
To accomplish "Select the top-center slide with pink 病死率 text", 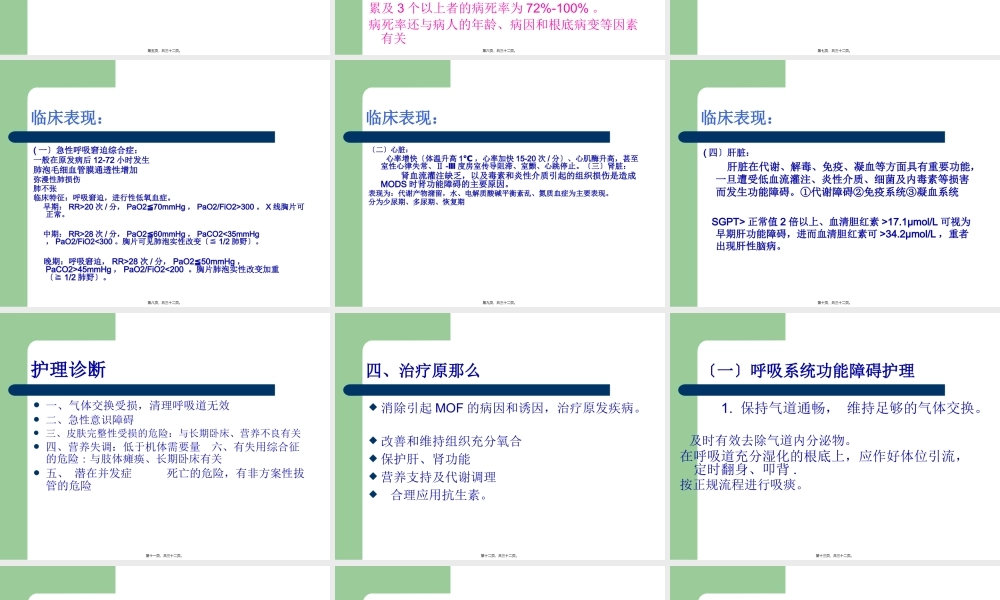I will coord(500,25).
